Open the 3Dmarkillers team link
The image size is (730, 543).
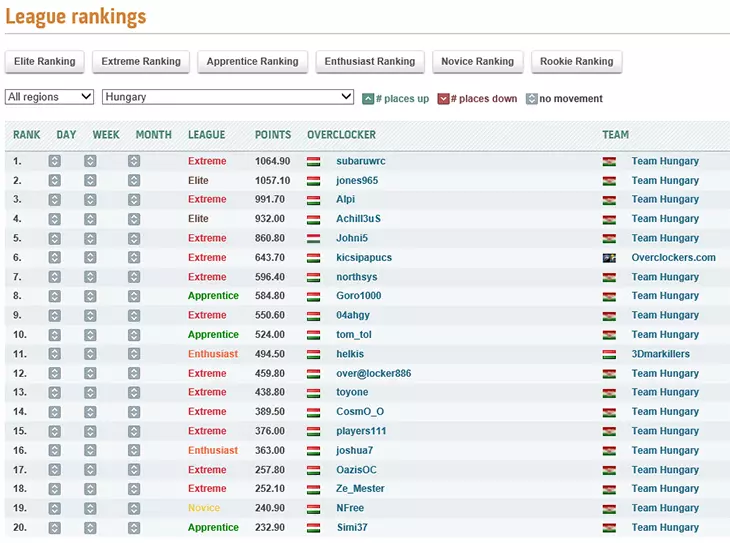click(661, 354)
